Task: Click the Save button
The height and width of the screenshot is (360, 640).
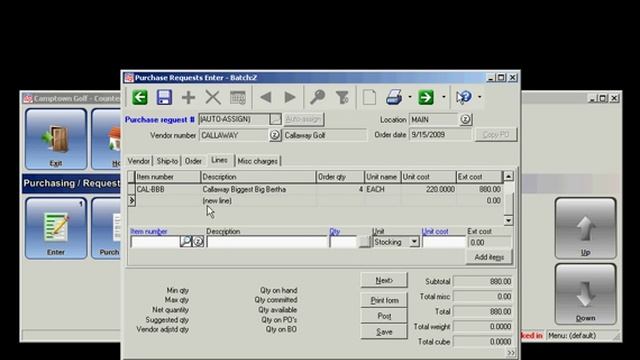Action: pyautogui.click(x=384, y=332)
